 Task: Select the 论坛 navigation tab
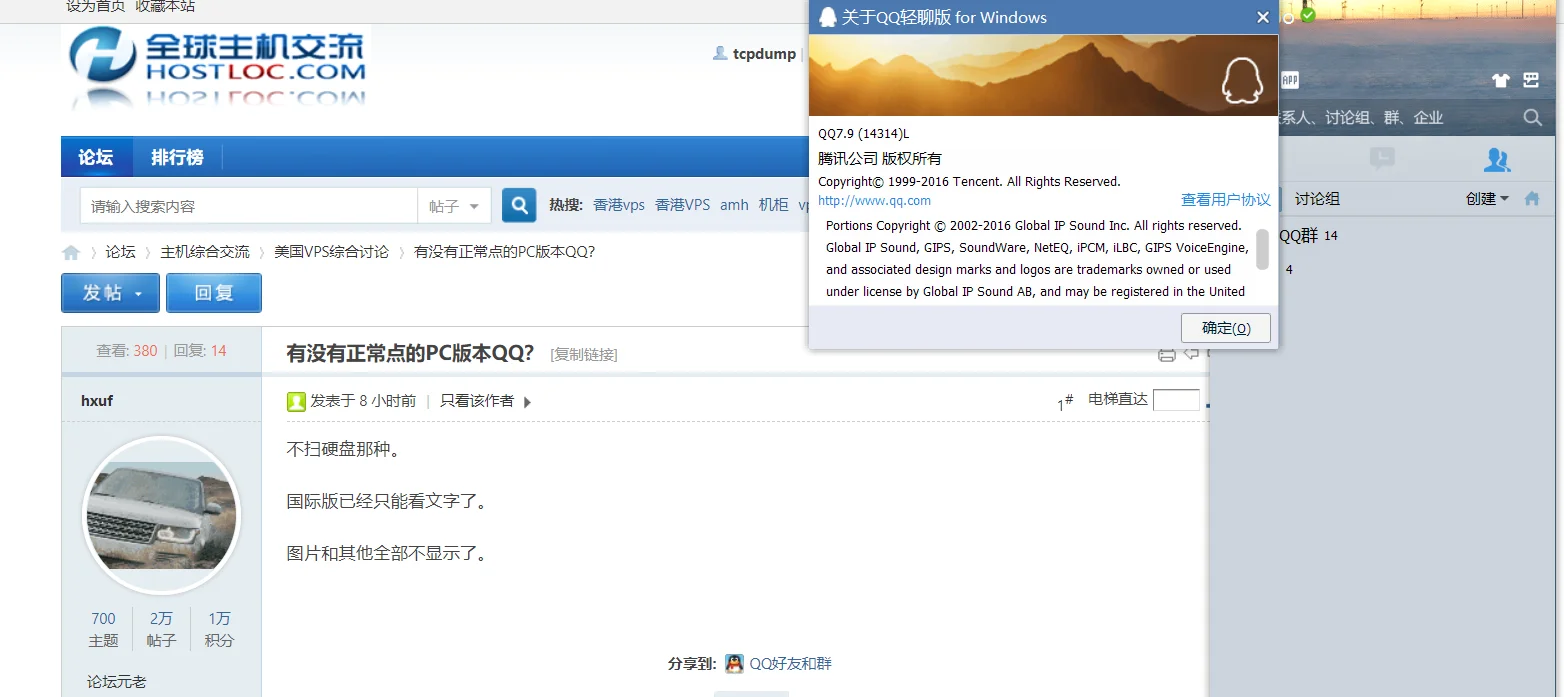pos(96,157)
